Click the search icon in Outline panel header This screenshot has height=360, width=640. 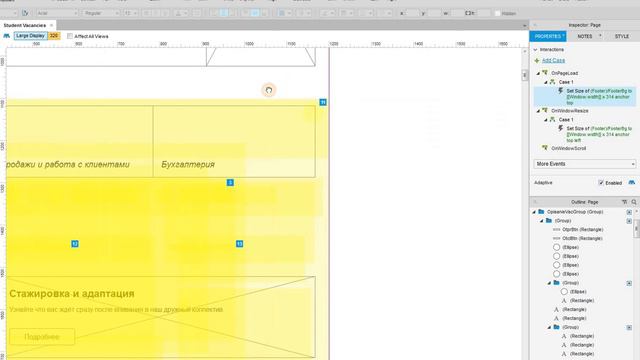[x=634, y=202]
